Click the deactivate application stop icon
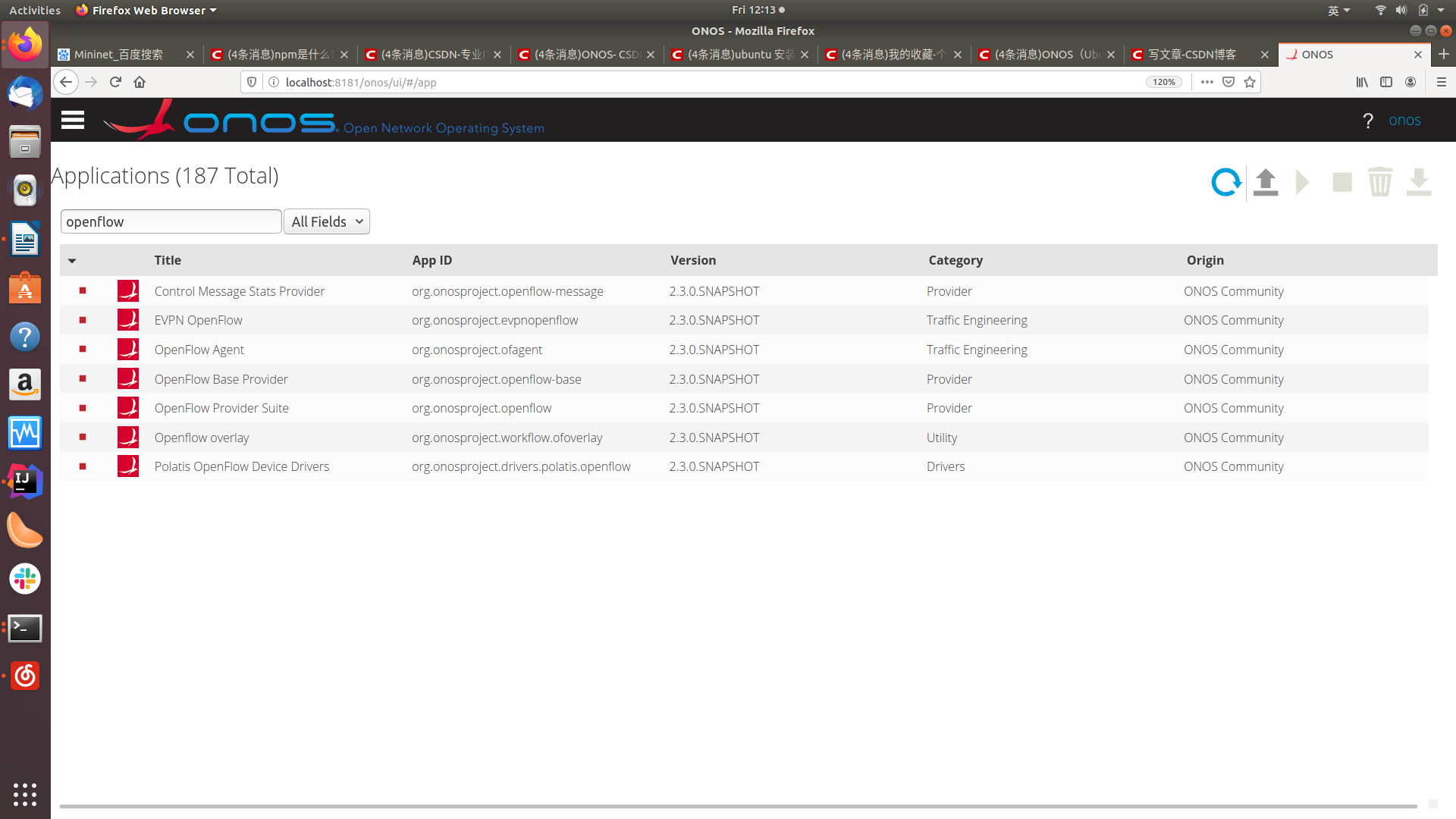The image size is (1456, 819). (1342, 182)
